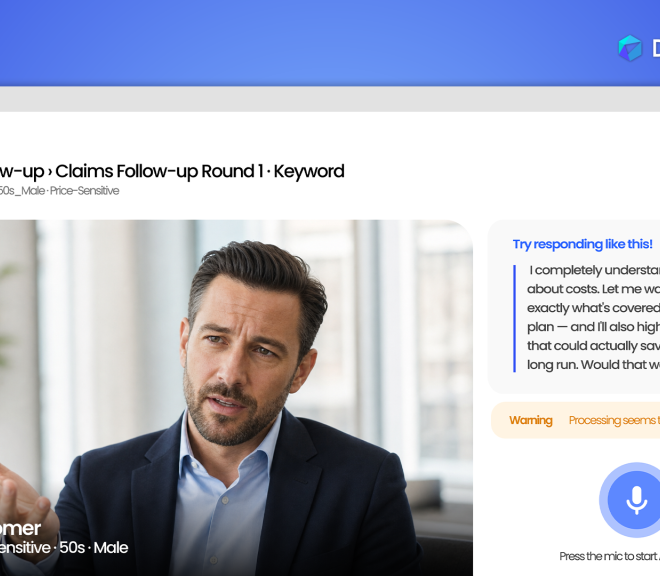Click the 'Try responding like this!' heading
This screenshot has width=660, height=576.
pos(583,244)
